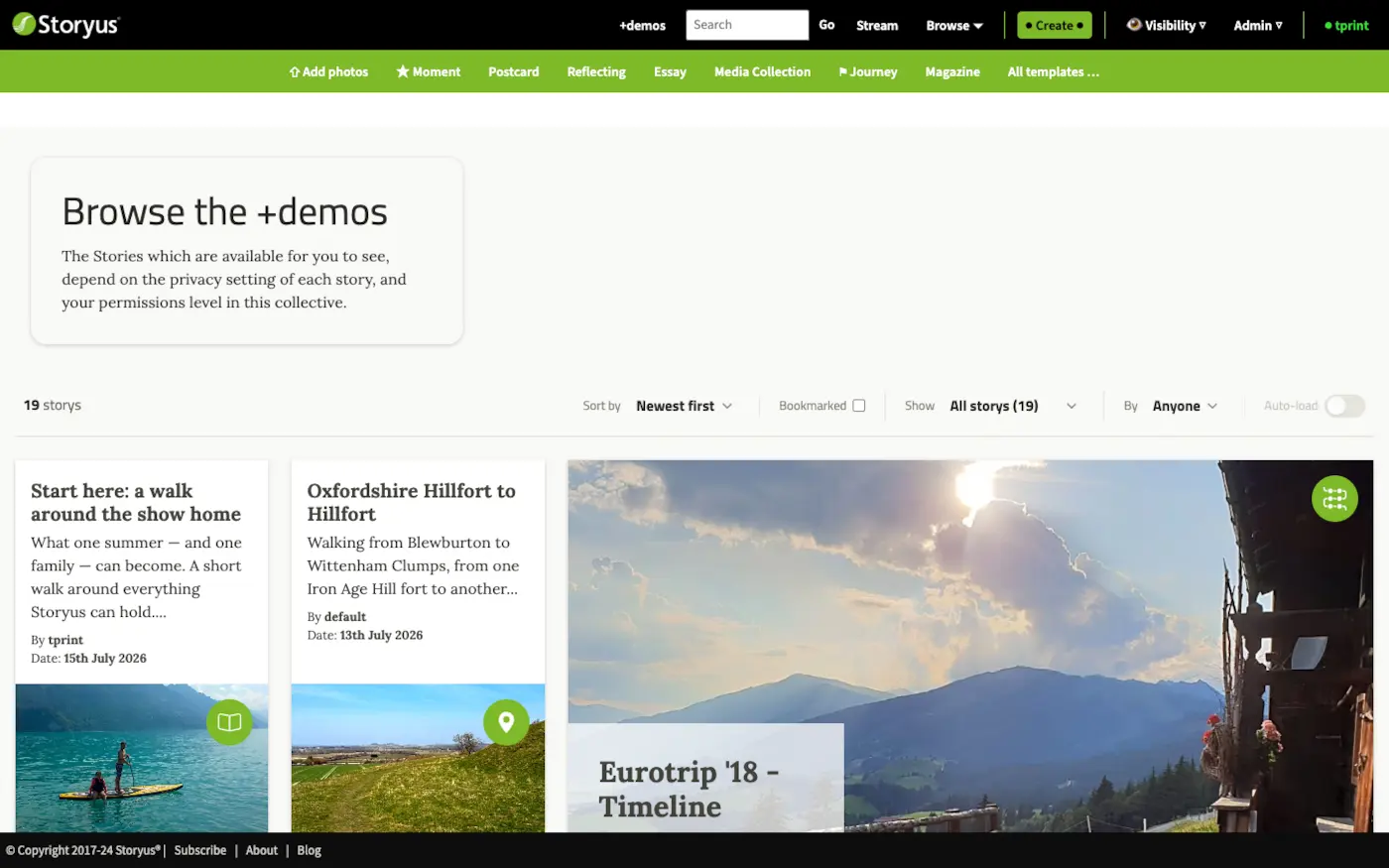This screenshot has width=1389, height=868.
Task: Click the green Create button
Action: coord(1055,26)
